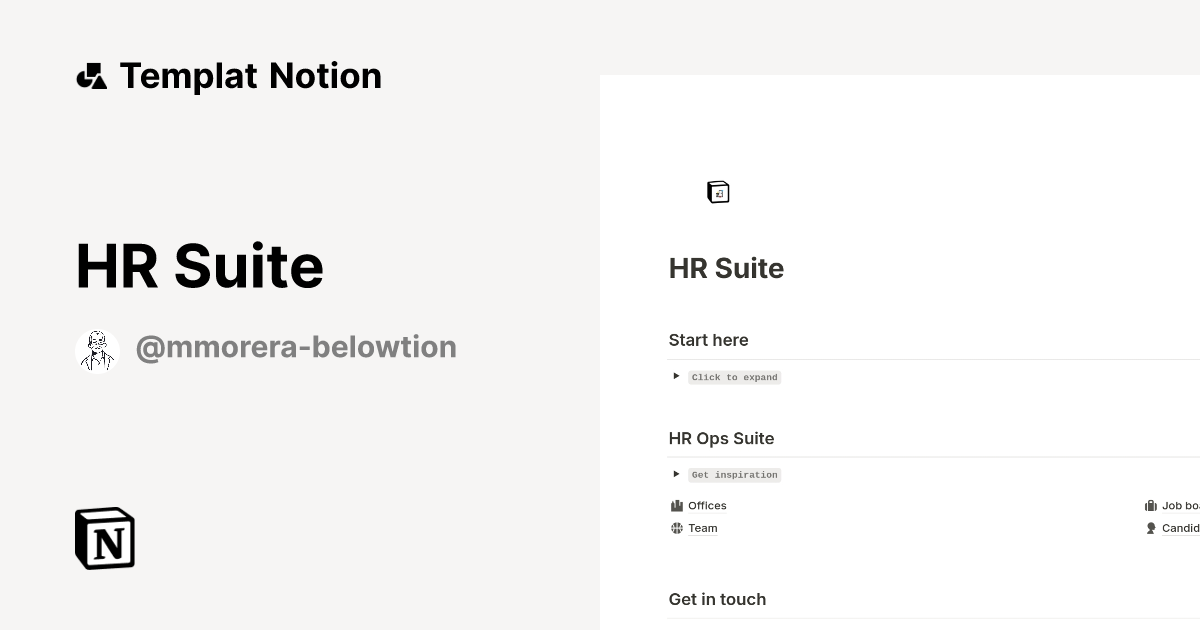Click the HR Suite page title

click(726, 268)
